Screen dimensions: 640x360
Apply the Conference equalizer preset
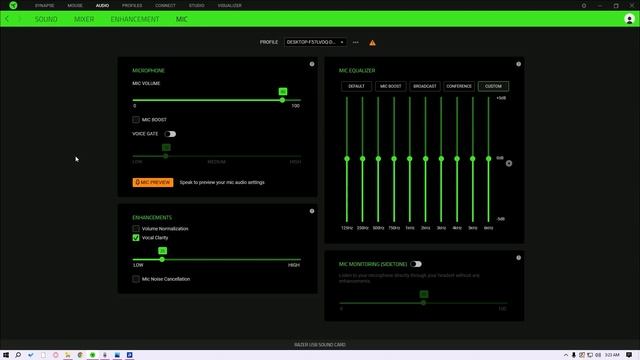[459, 86]
